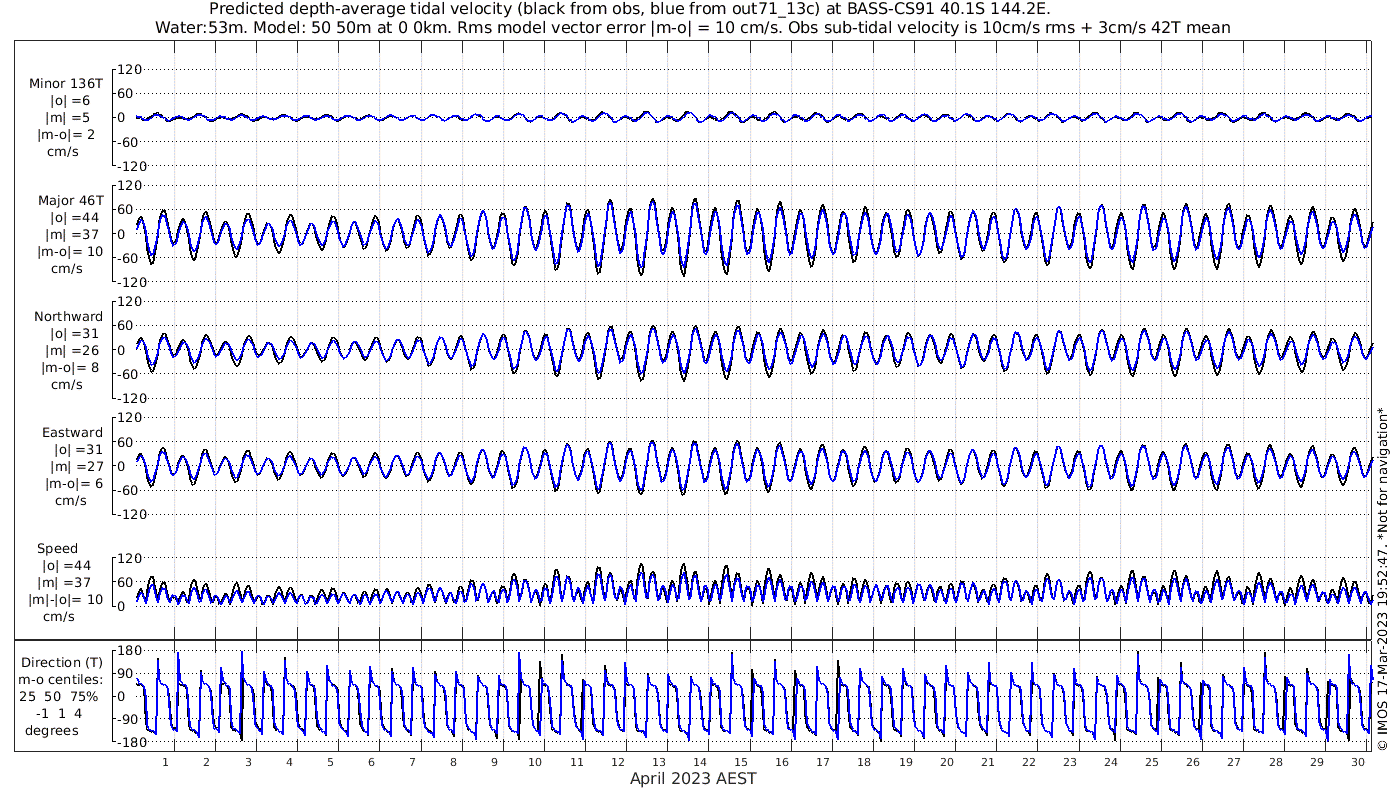Image resolution: width=1400 pixels, height=800 pixels.
Task: Click the day '5' label on the date axis
Action: click(330, 762)
